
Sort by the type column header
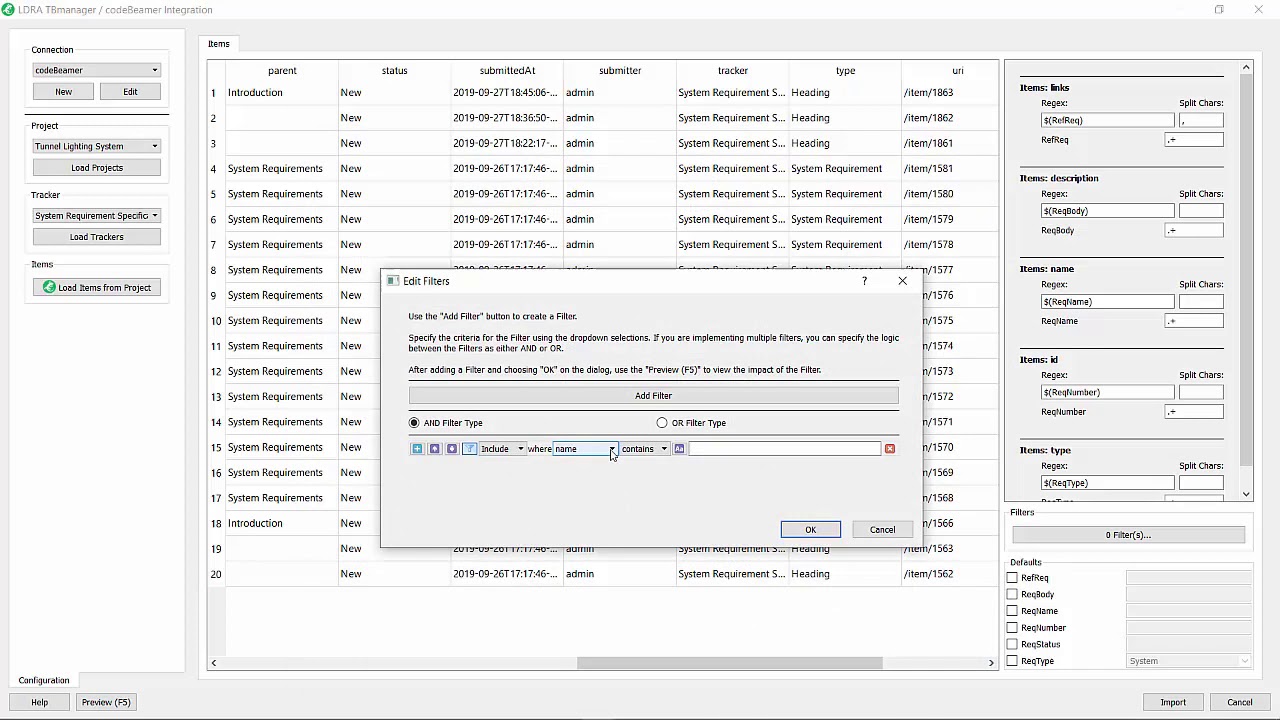(845, 71)
